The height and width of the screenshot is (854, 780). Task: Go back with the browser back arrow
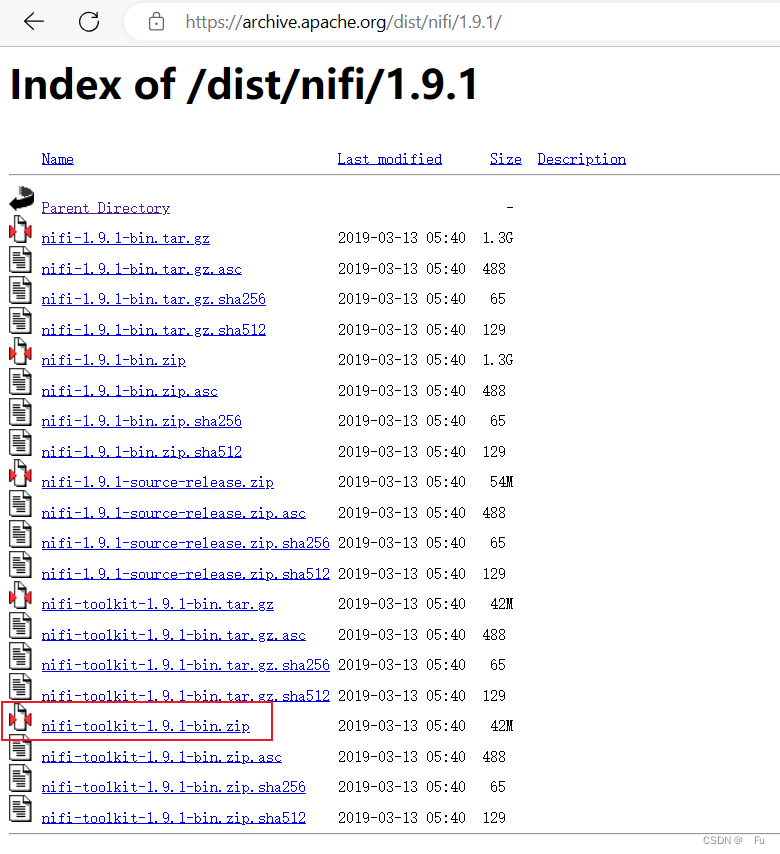click(x=34, y=22)
